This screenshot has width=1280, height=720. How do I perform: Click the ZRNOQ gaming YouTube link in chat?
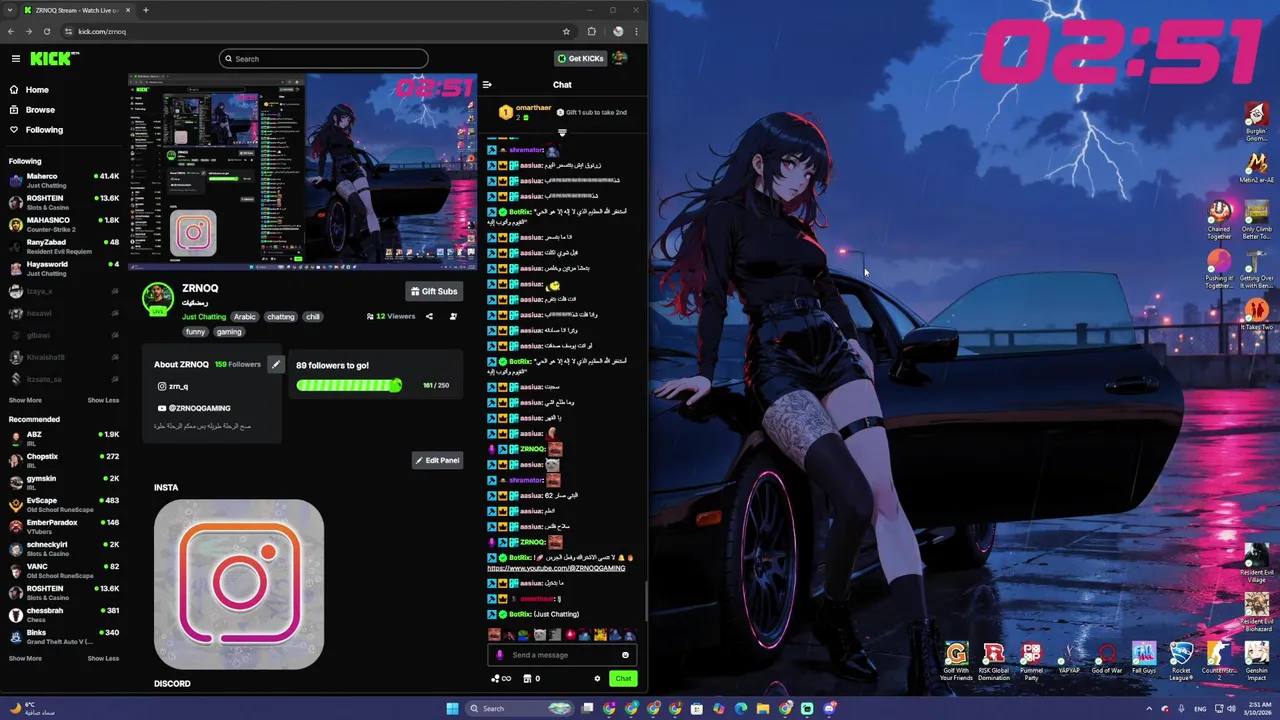pyautogui.click(x=556, y=568)
